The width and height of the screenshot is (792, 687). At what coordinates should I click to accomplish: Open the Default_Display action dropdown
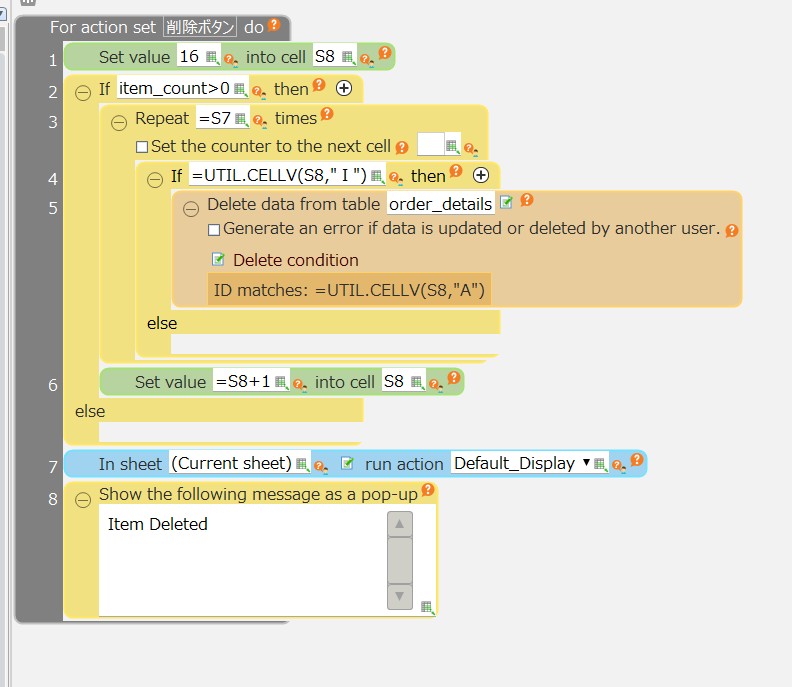click(585, 464)
